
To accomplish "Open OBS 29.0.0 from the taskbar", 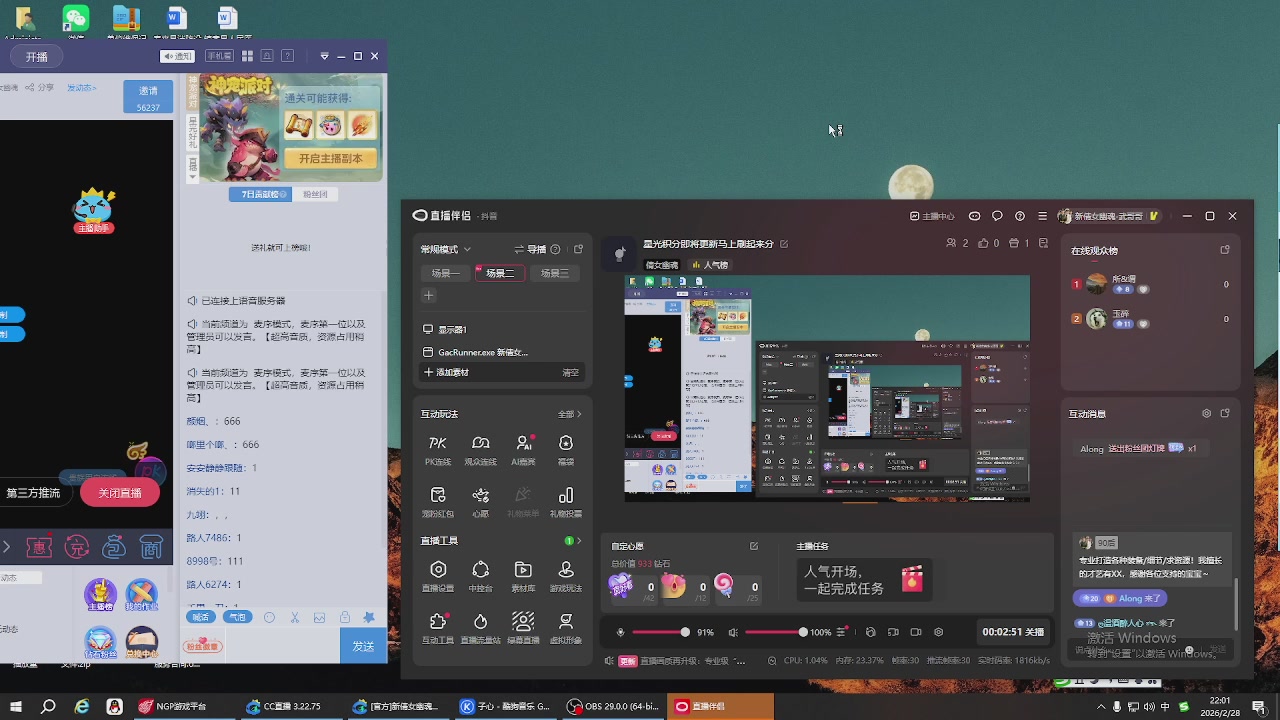I will 612,706.
